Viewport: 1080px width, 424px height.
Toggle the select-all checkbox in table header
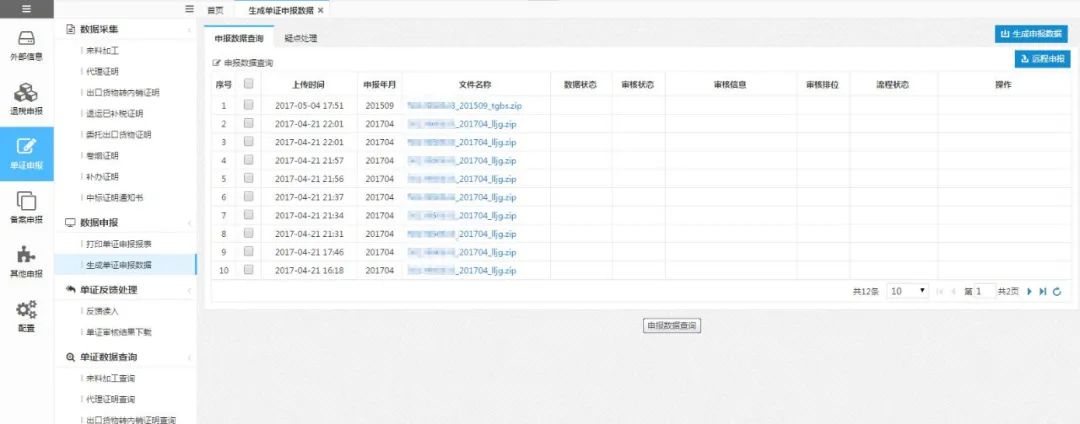point(249,84)
